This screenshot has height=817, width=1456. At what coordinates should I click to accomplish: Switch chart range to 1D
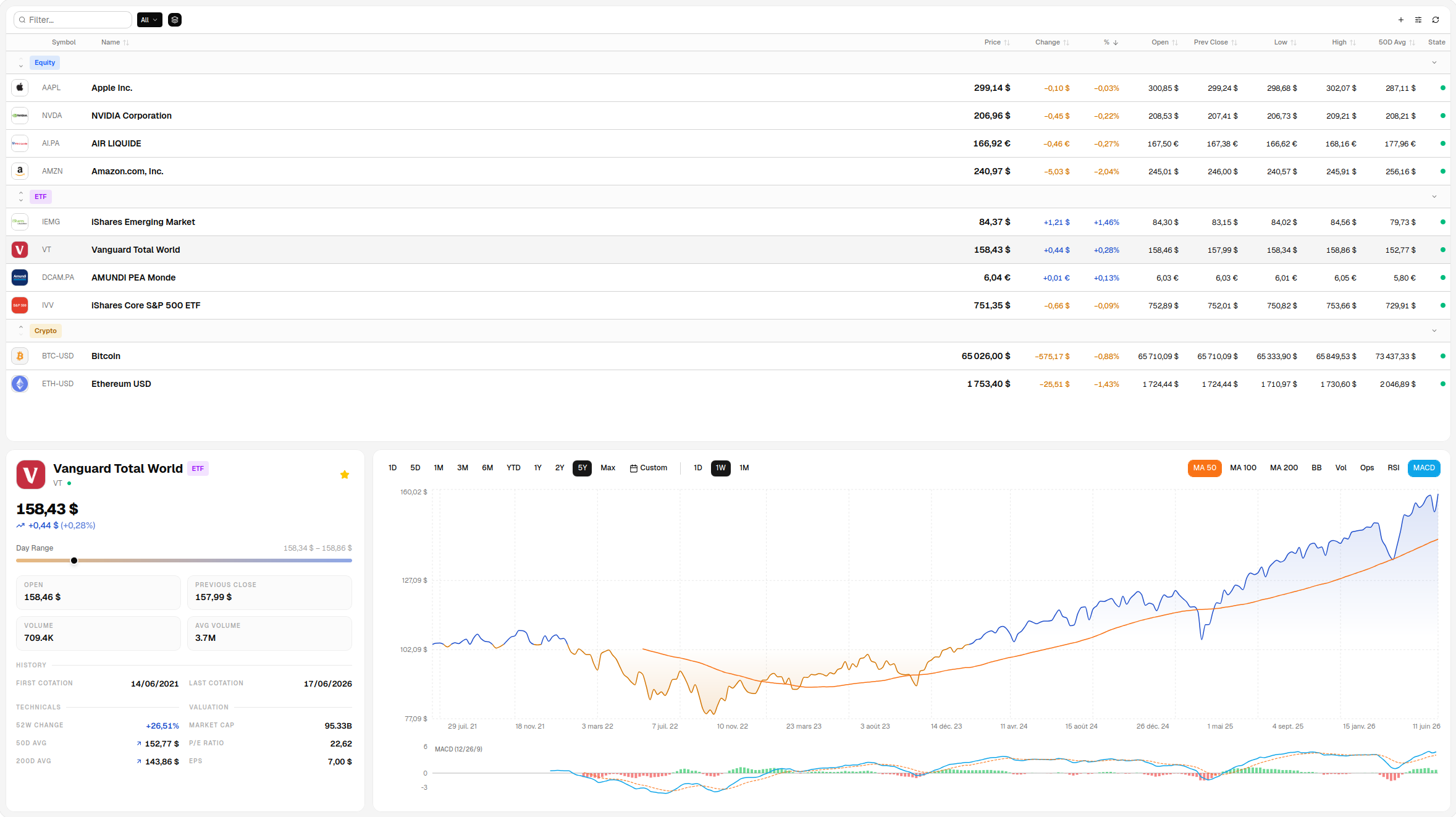point(392,468)
